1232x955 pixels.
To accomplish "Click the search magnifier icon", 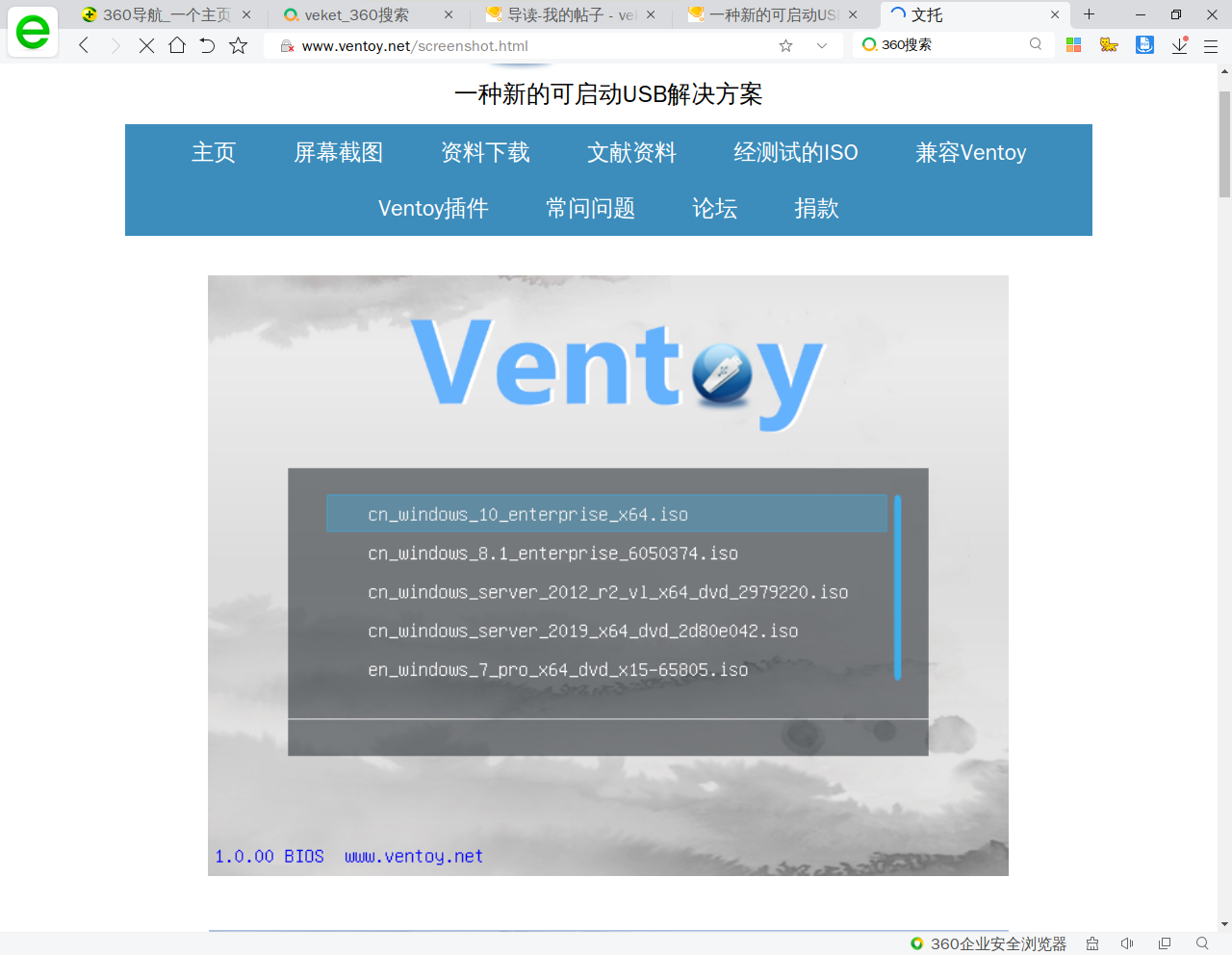I will pyautogui.click(x=1036, y=44).
